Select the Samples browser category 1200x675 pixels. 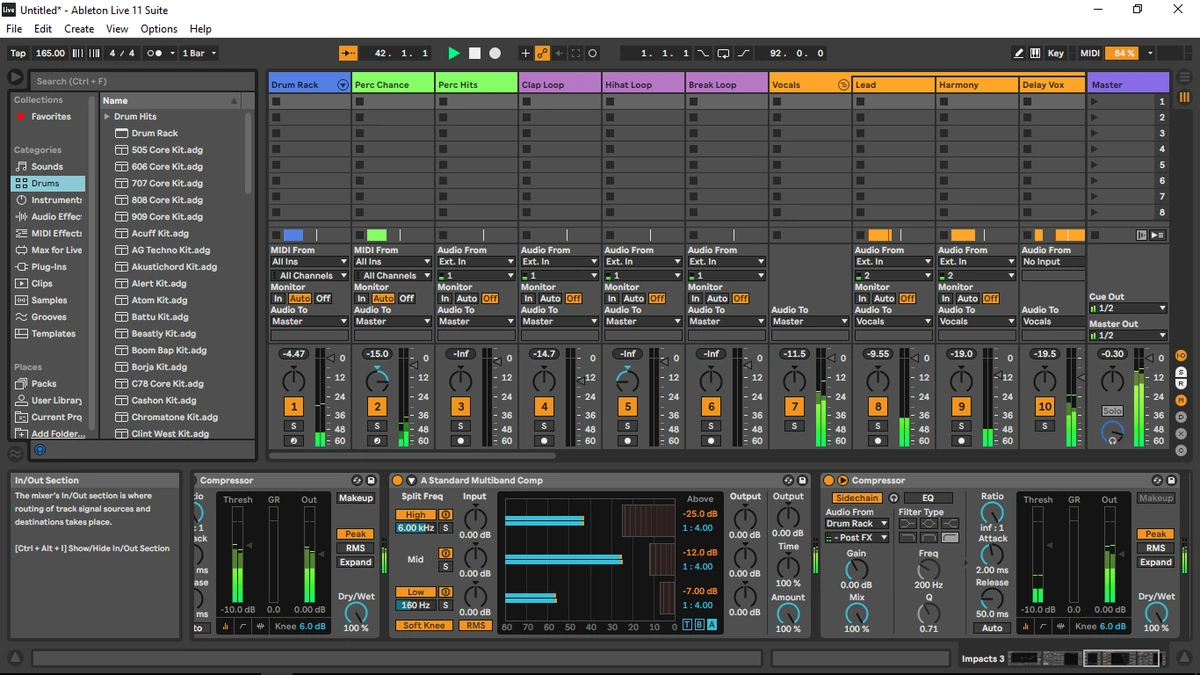tap(47, 300)
